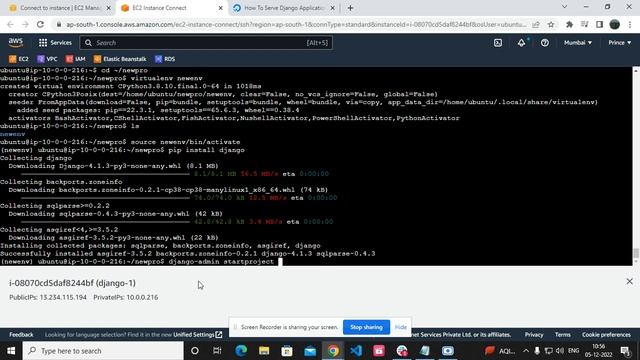Screen dimensions: 640x360
Task: Open the Chrome side panel icon
Action: click(599, 24)
